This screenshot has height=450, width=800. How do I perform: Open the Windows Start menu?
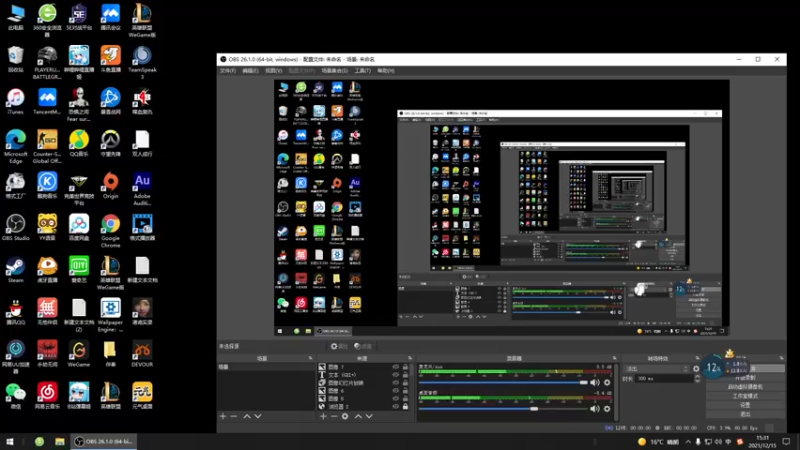[x=10, y=442]
